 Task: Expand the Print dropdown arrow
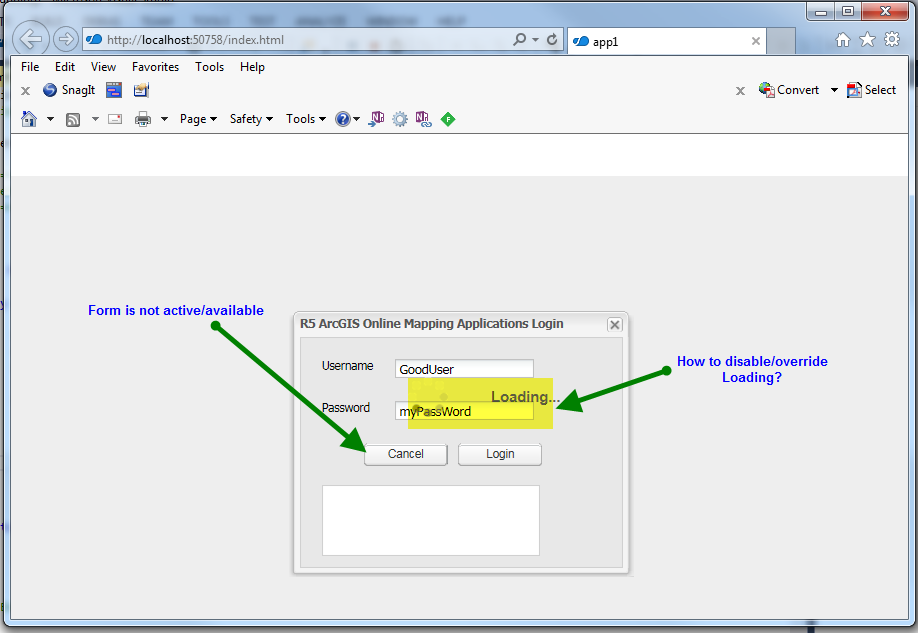(165, 119)
